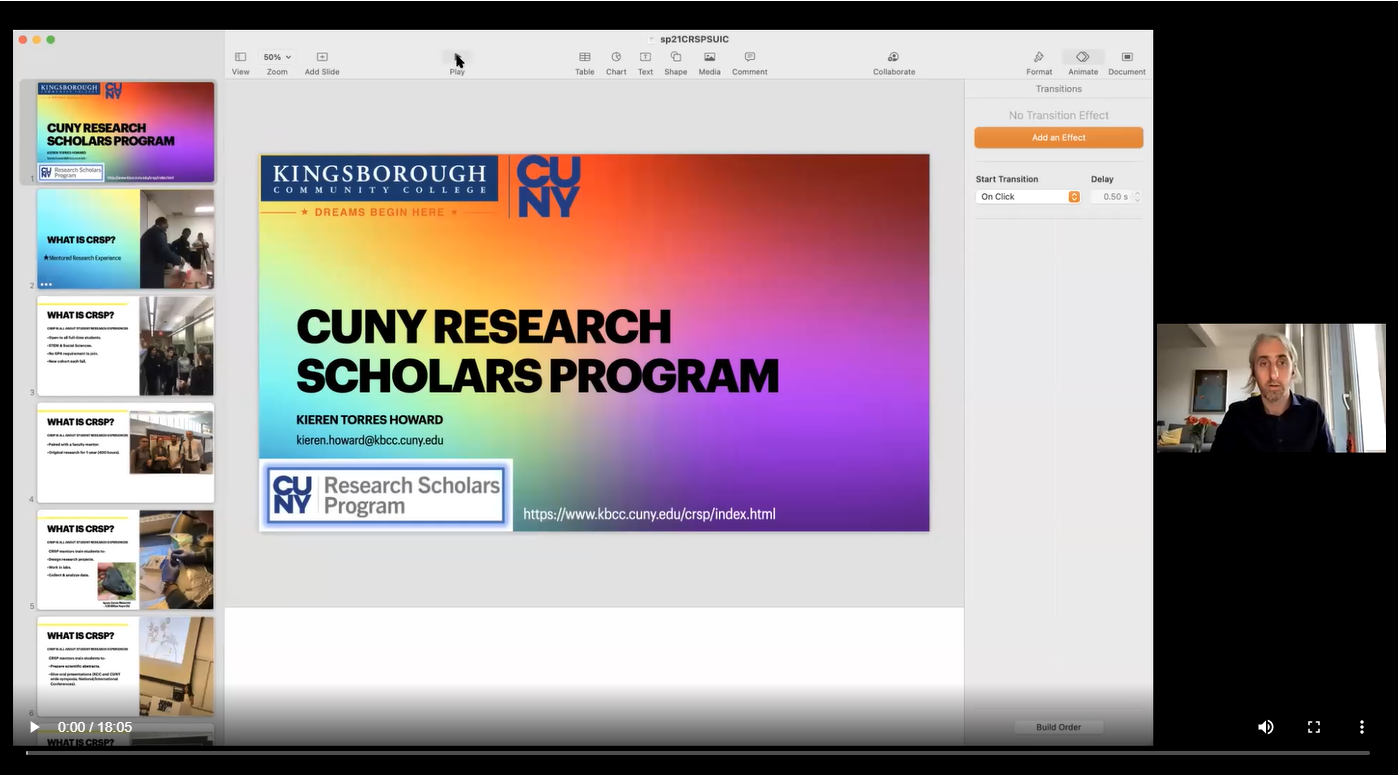Insert a Chart
1400x775 pixels.
[616, 63]
